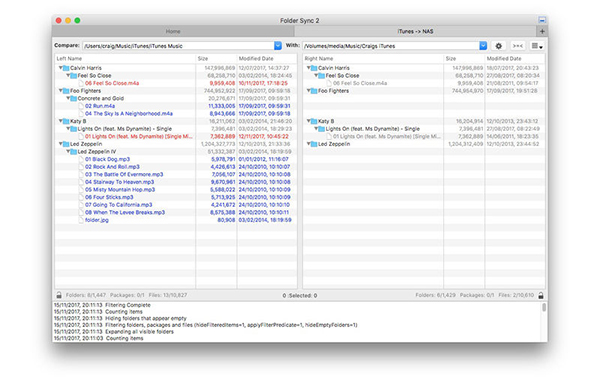Screen dimensions: 600x380
Task: Toggle the left pane lock icon
Action: click(59, 295)
